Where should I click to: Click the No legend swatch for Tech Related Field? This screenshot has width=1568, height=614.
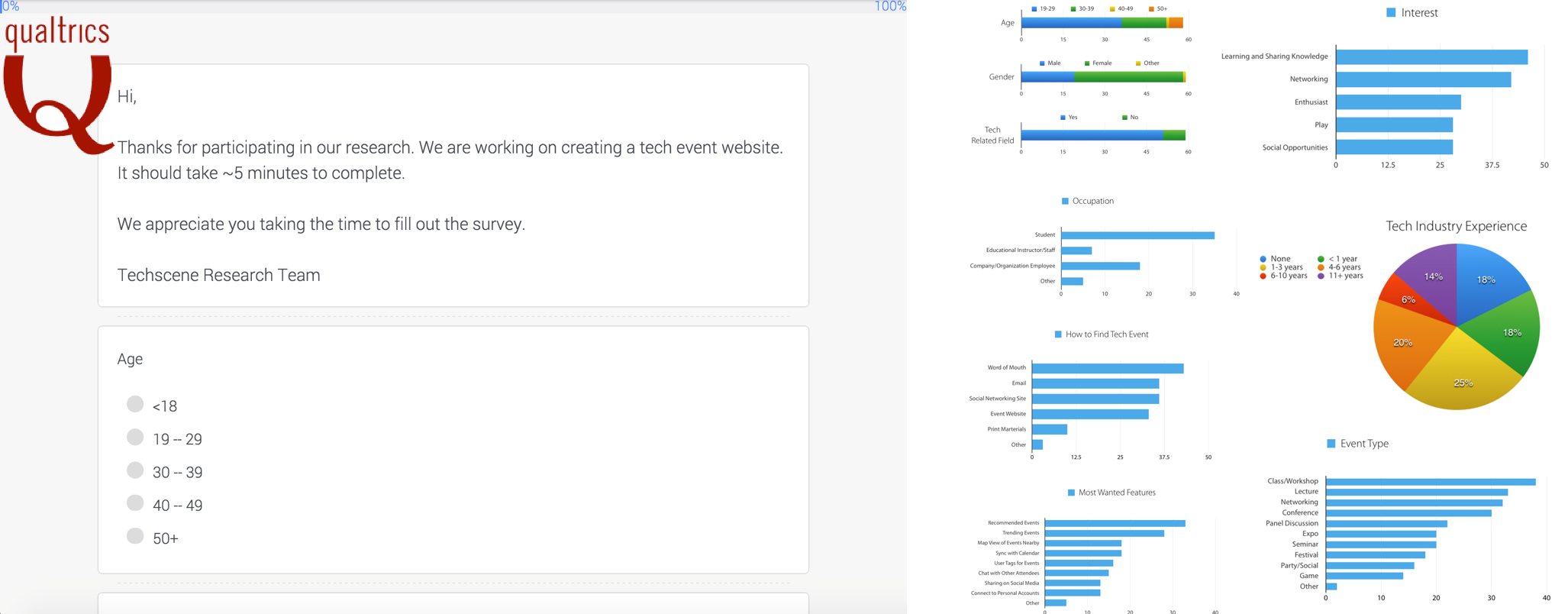pos(1124,118)
